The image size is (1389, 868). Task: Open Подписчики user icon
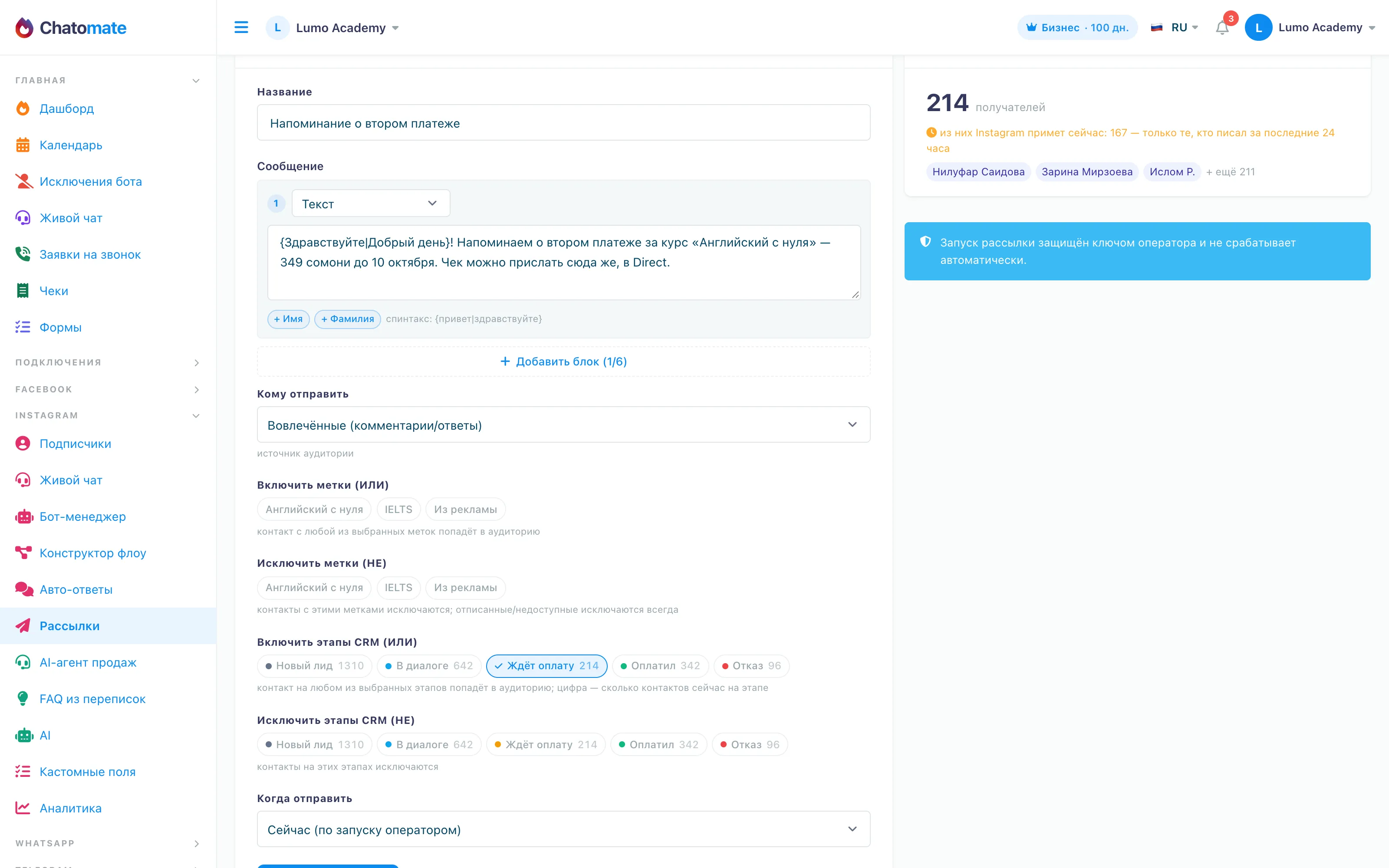click(23, 444)
